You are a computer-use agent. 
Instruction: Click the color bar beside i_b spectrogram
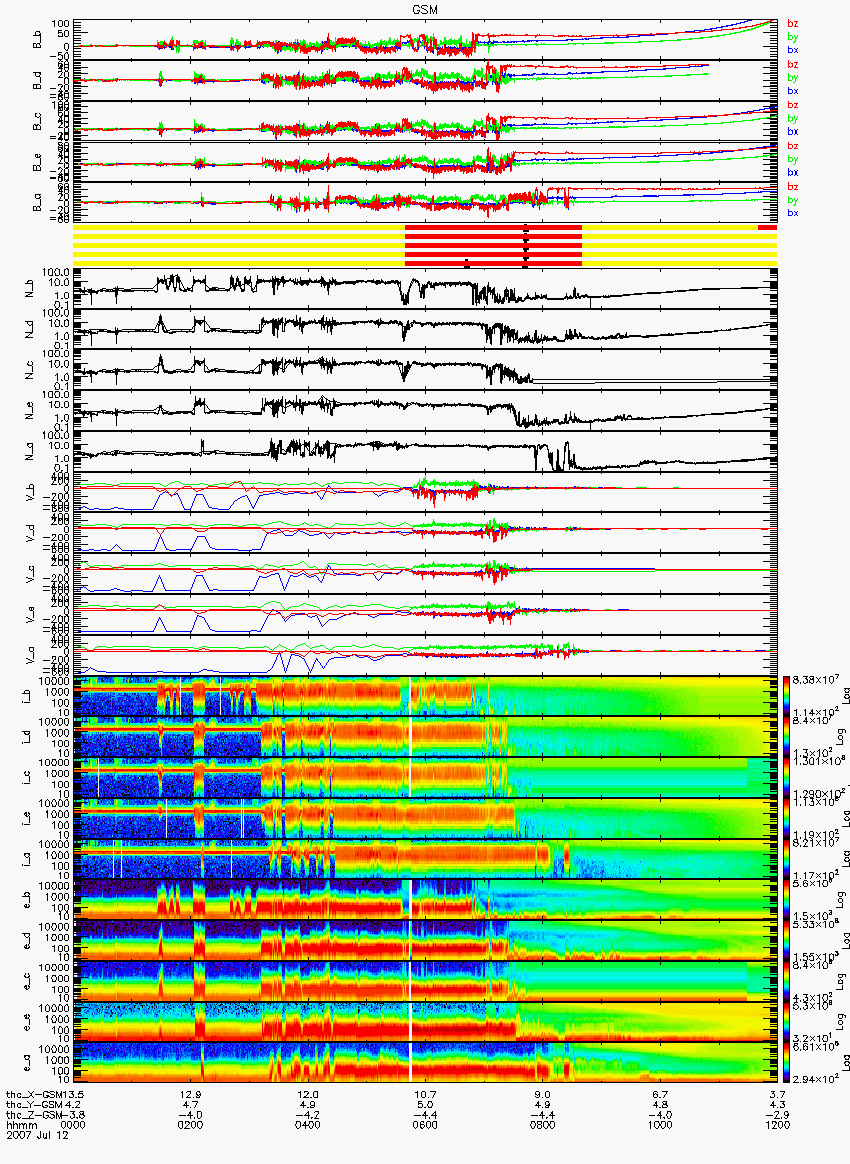(x=788, y=696)
